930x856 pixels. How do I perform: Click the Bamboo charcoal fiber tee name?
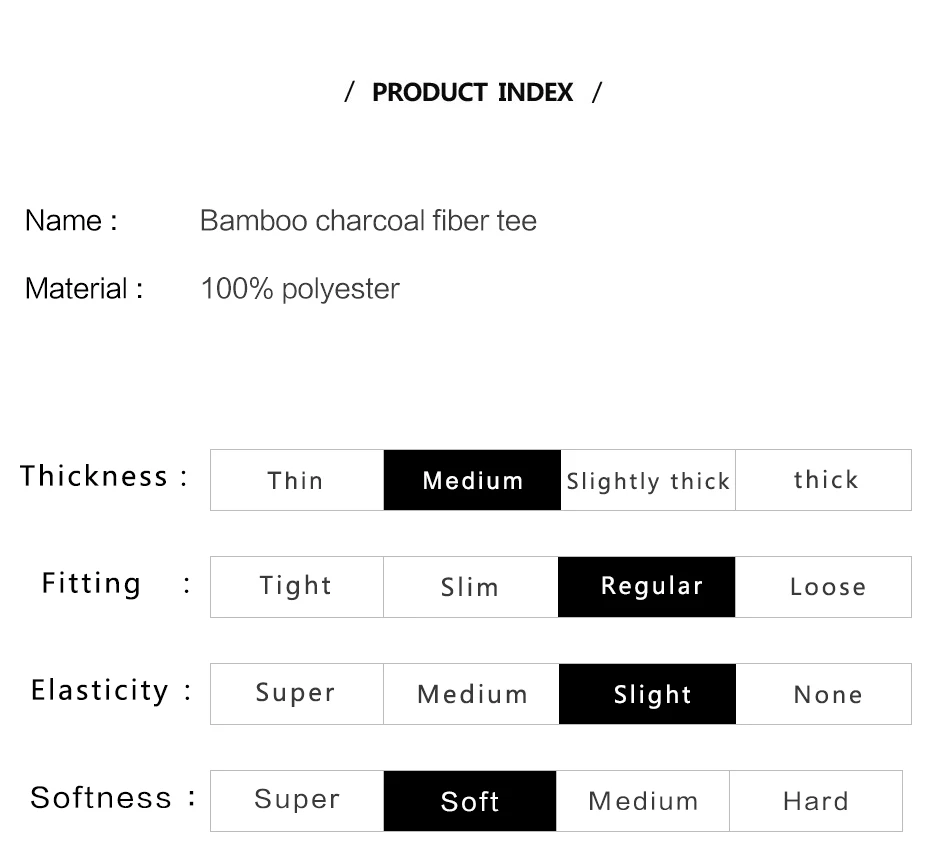[368, 221]
